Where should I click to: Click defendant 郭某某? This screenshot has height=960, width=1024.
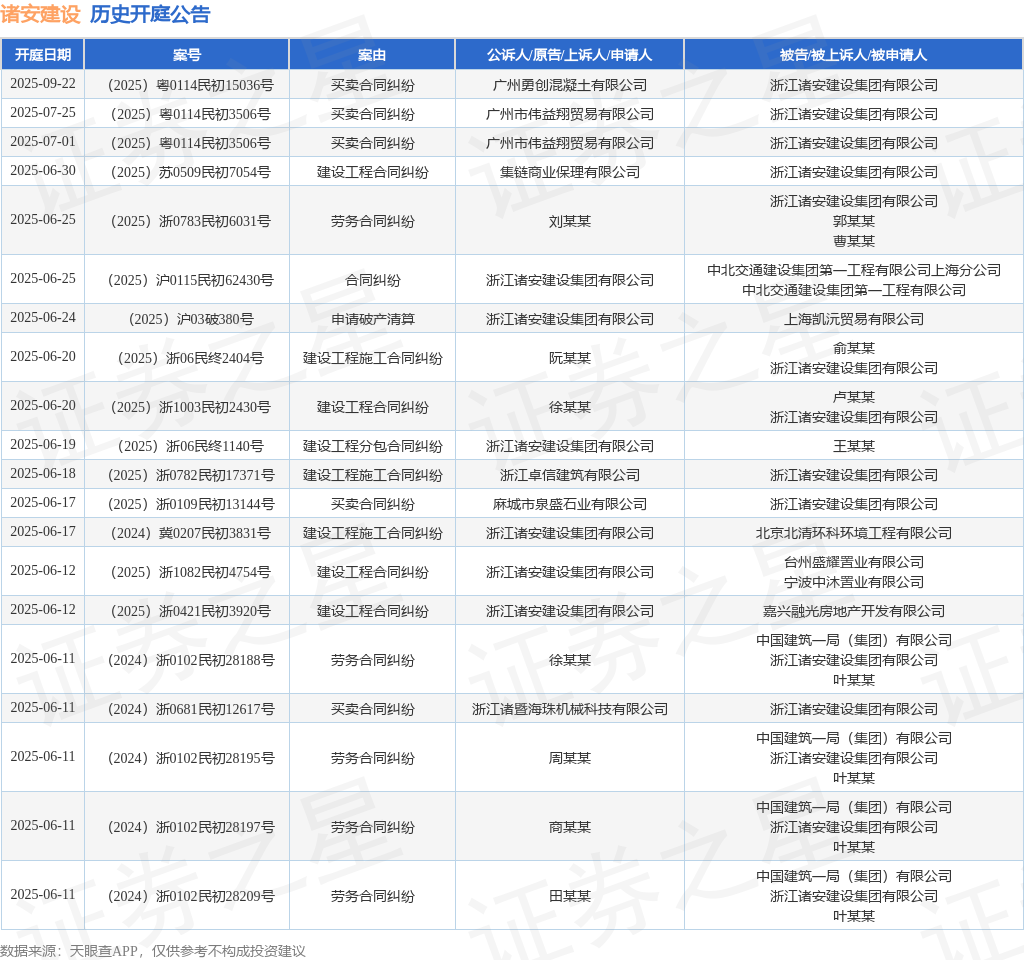(x=854, y=221)
